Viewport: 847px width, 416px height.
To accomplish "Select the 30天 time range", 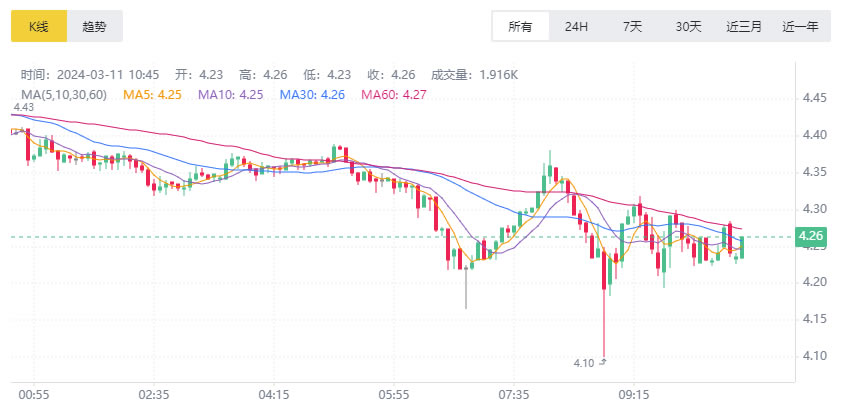I will 688,26.
